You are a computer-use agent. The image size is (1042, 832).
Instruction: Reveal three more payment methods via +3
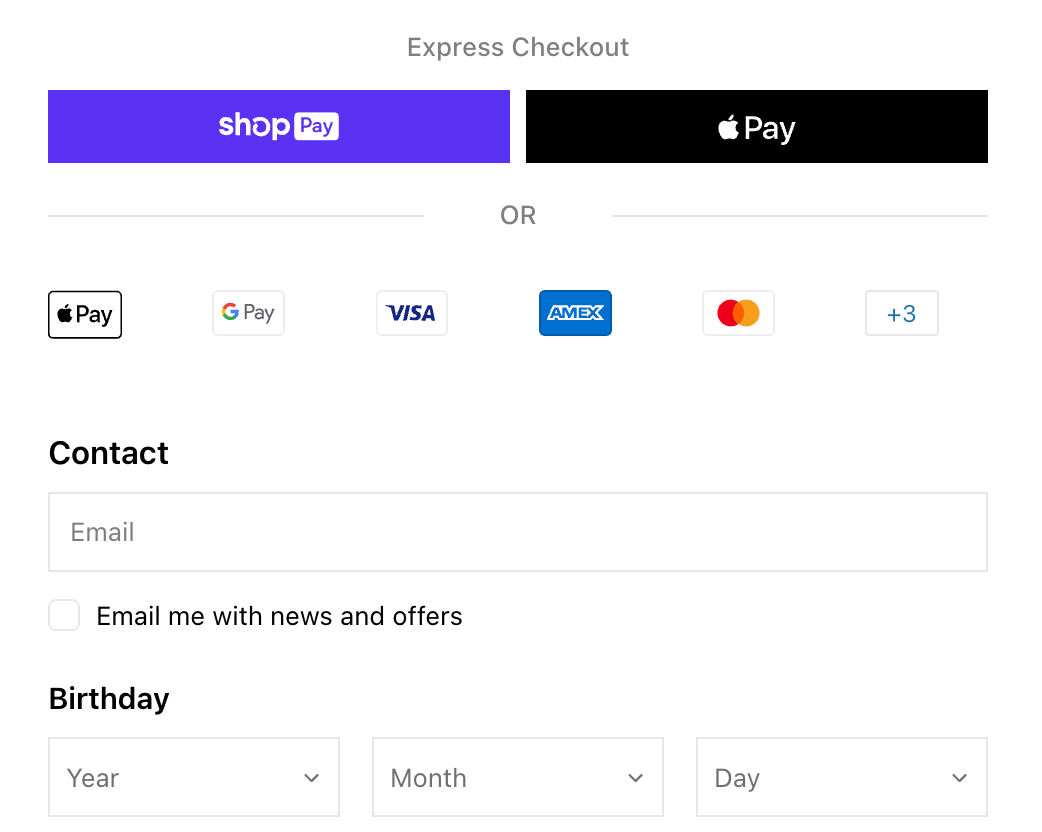[x=901, y=313]
